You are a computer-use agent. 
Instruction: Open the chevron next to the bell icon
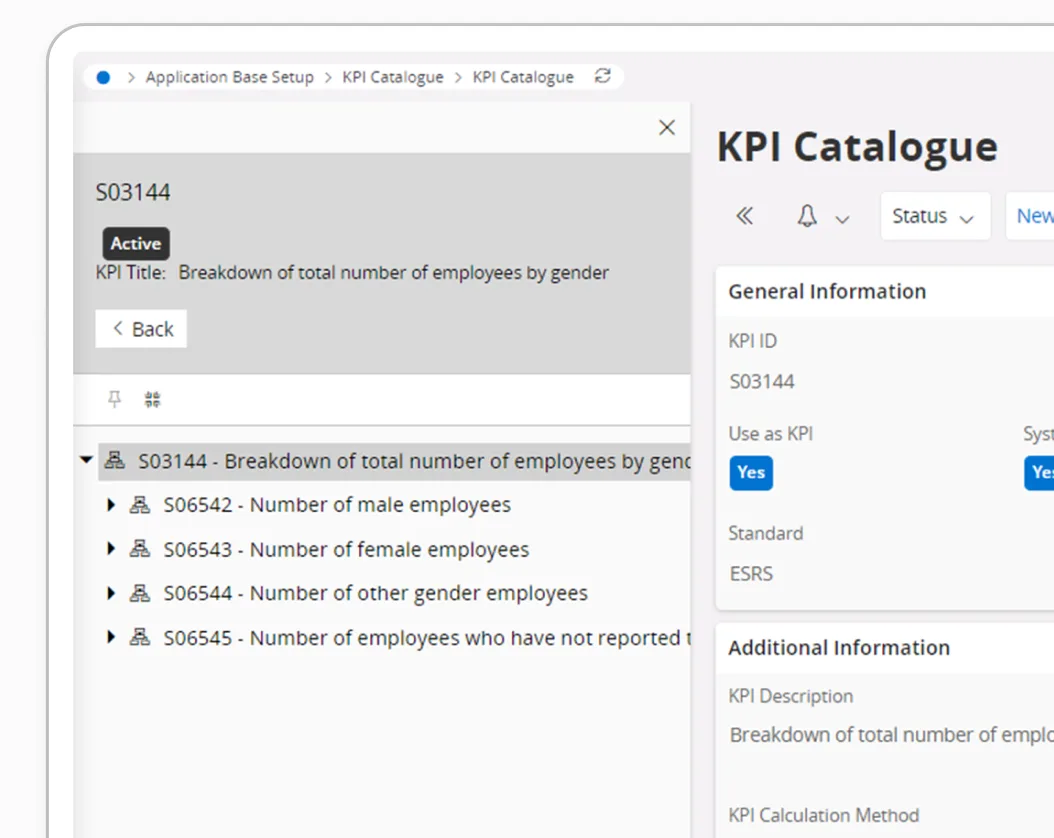pyautogui.click(x=842, y=216)
